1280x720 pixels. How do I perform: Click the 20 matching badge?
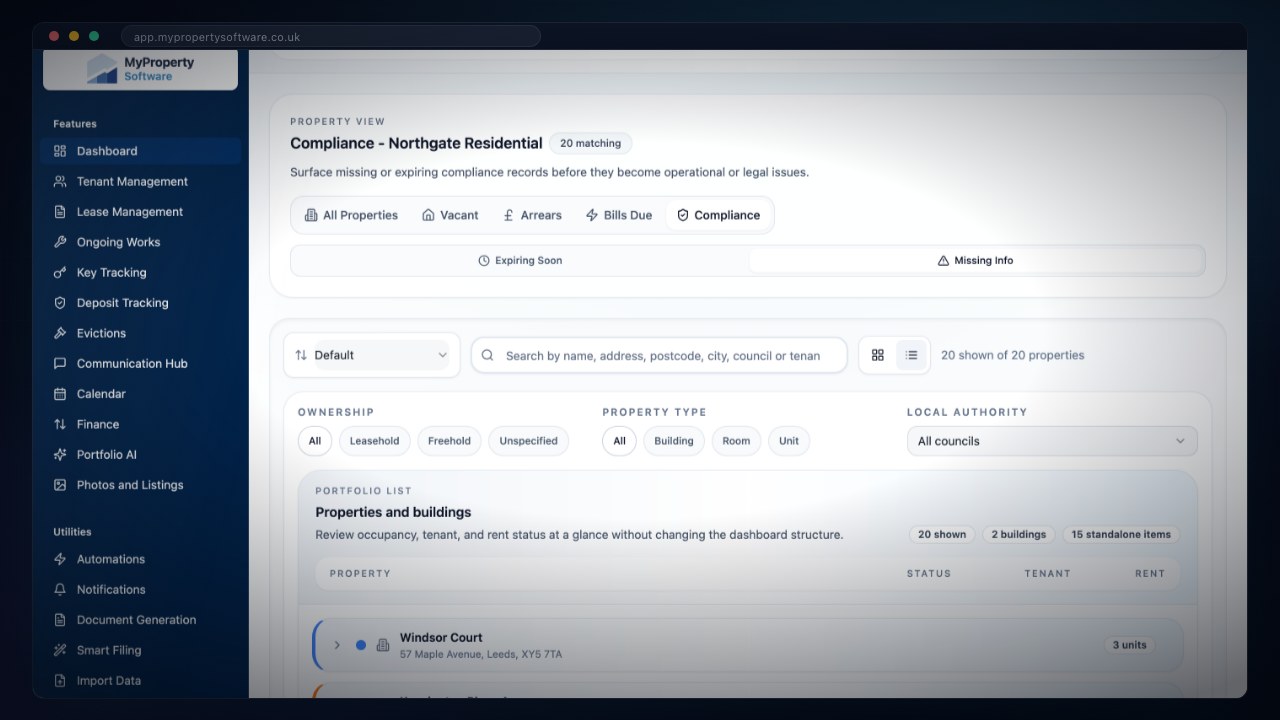tap(590, 143)
